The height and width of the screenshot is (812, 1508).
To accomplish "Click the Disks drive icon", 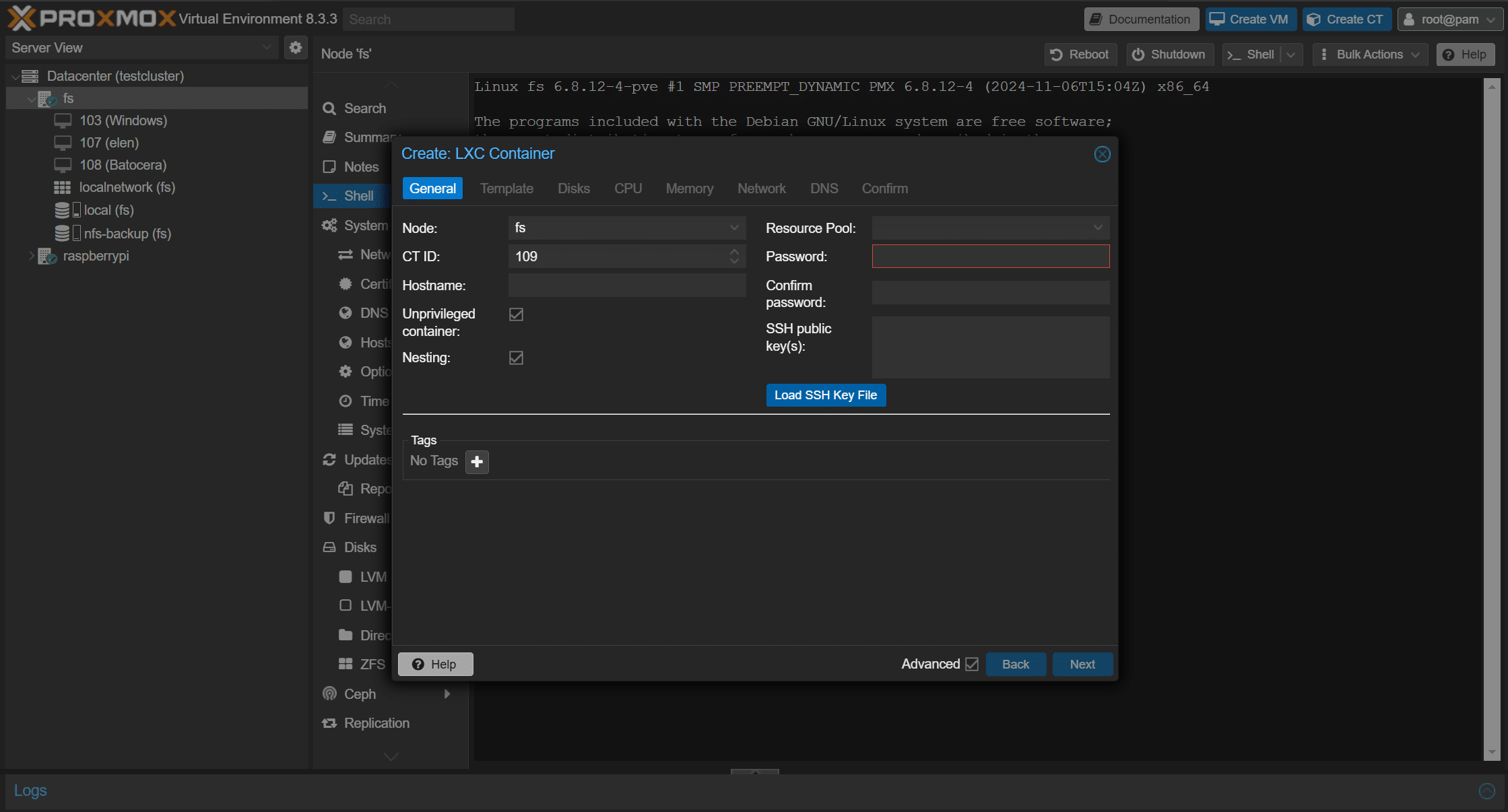I will (329, 547).
